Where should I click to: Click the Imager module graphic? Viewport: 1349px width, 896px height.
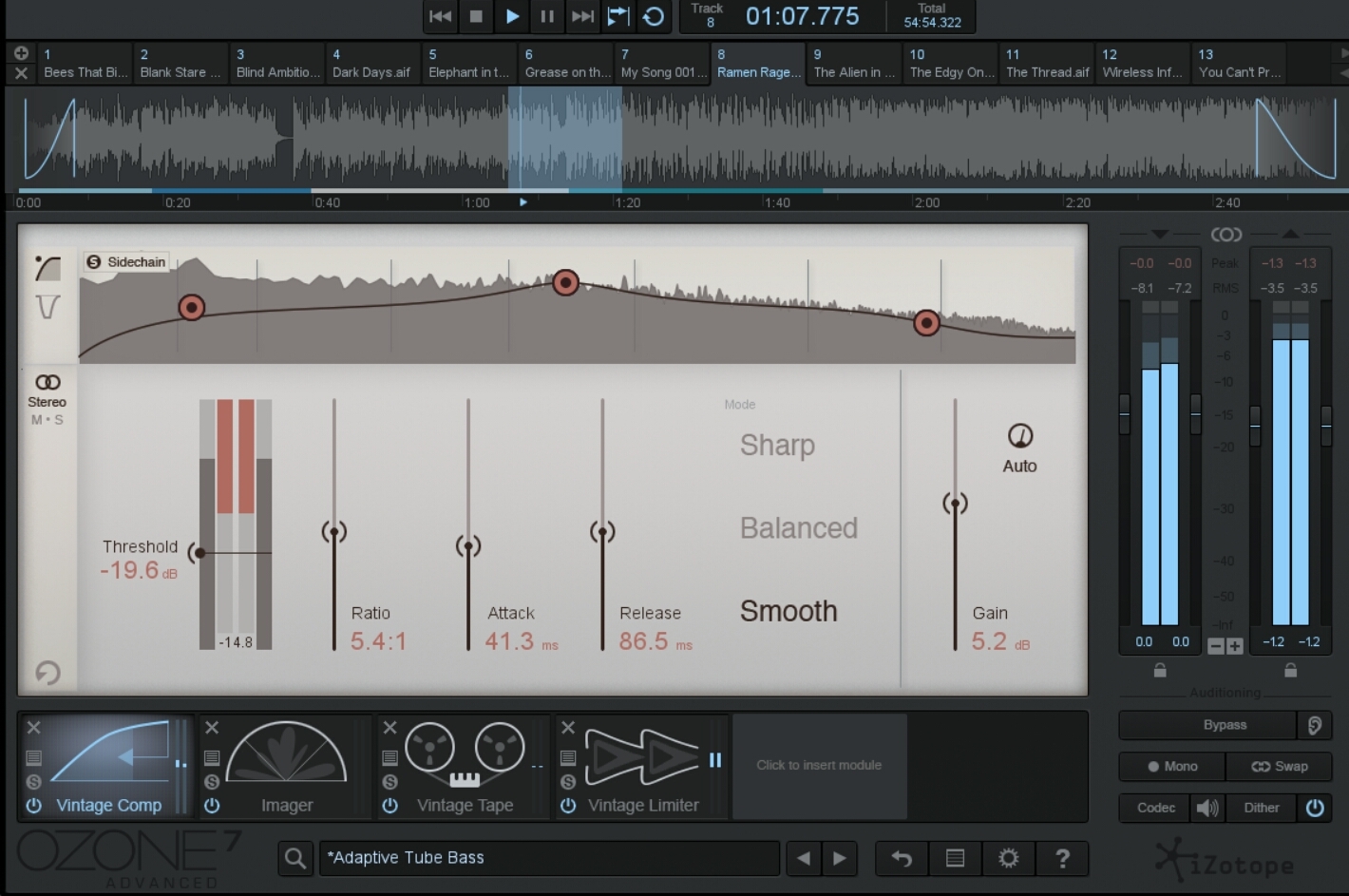point(286,754)
